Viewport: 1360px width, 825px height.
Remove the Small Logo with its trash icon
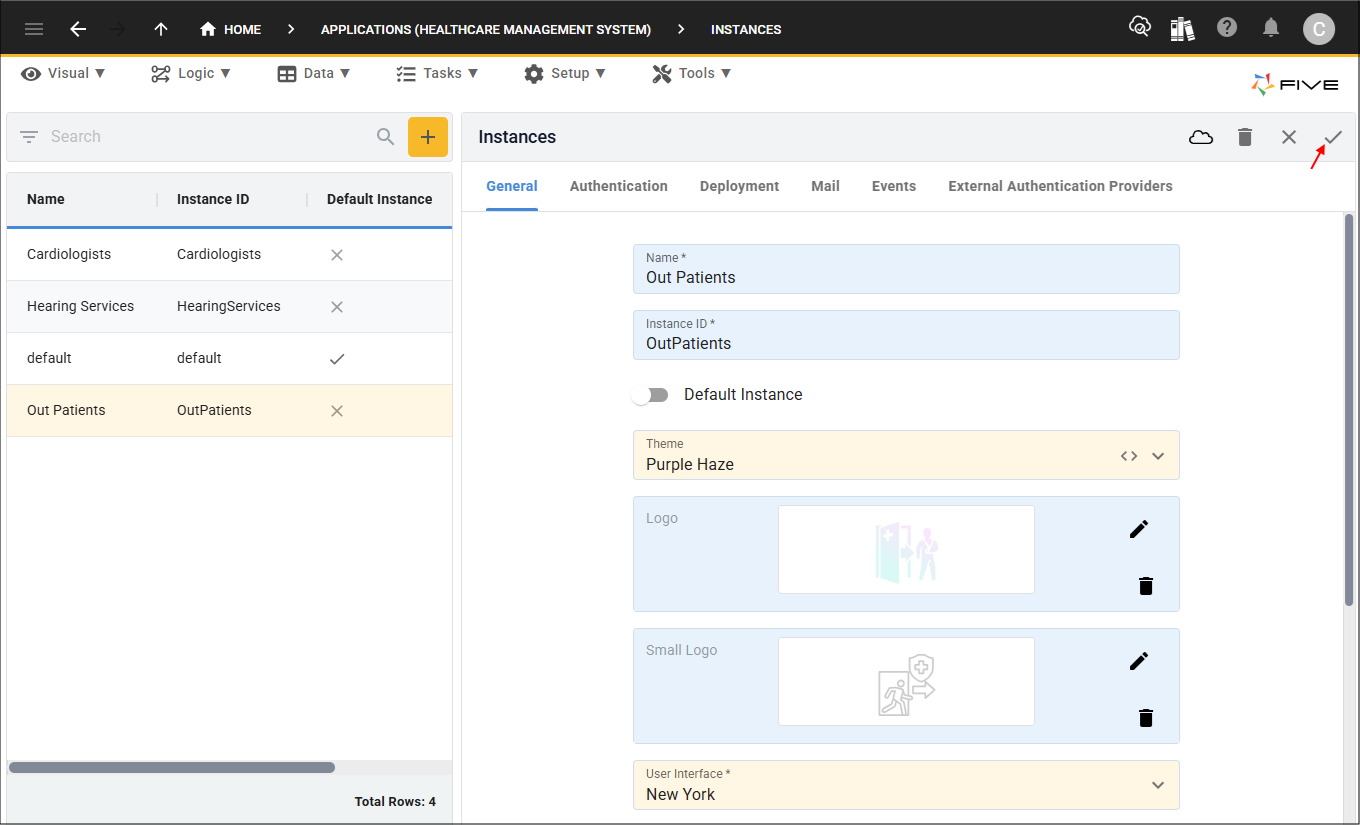[1146, 717]
